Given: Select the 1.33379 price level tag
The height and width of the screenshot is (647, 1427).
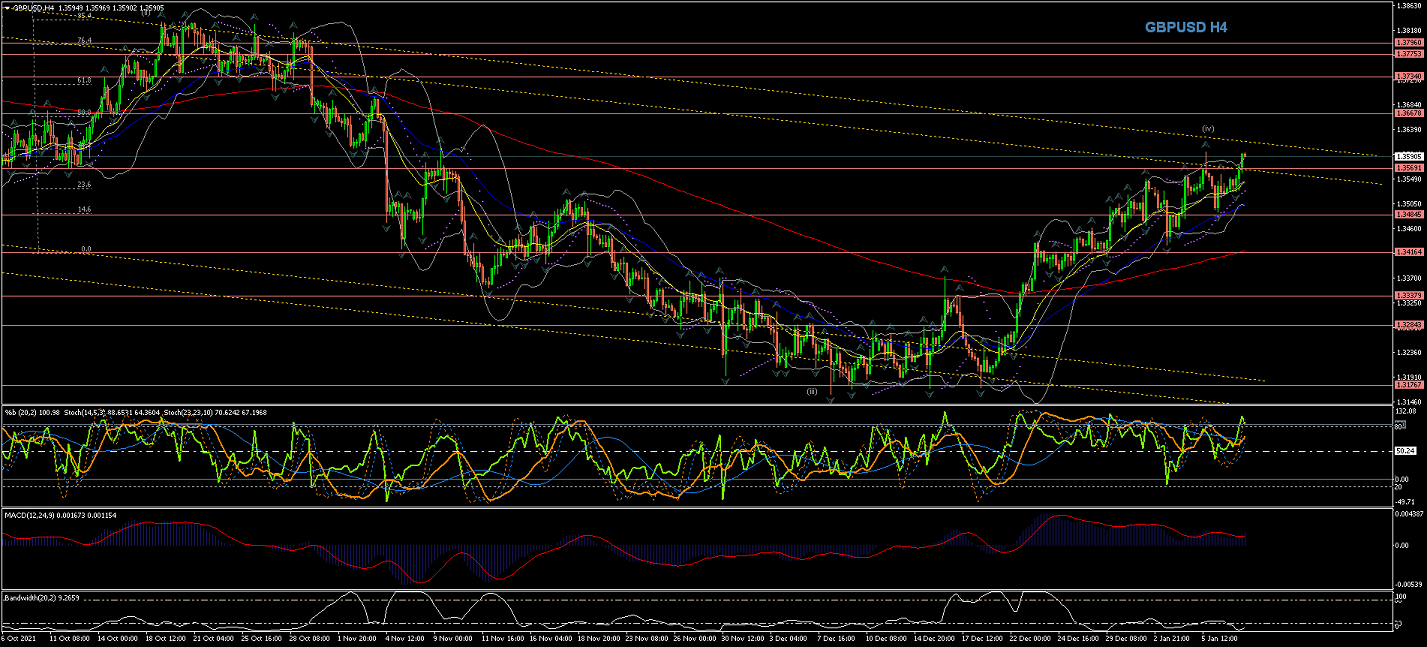Looking at the screenshot, I should (1408, 295).
